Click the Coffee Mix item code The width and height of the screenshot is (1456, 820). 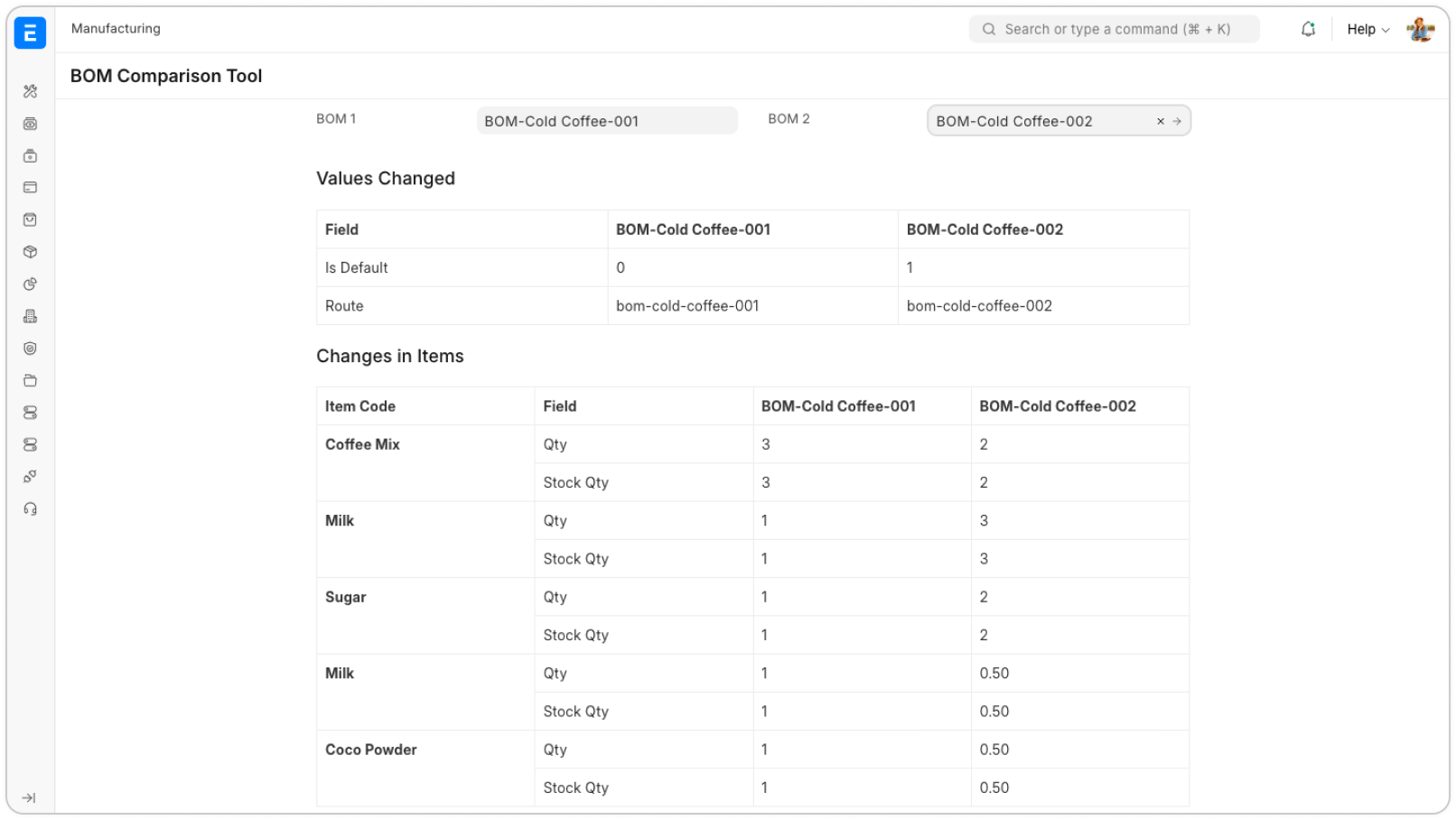point(362,444)
